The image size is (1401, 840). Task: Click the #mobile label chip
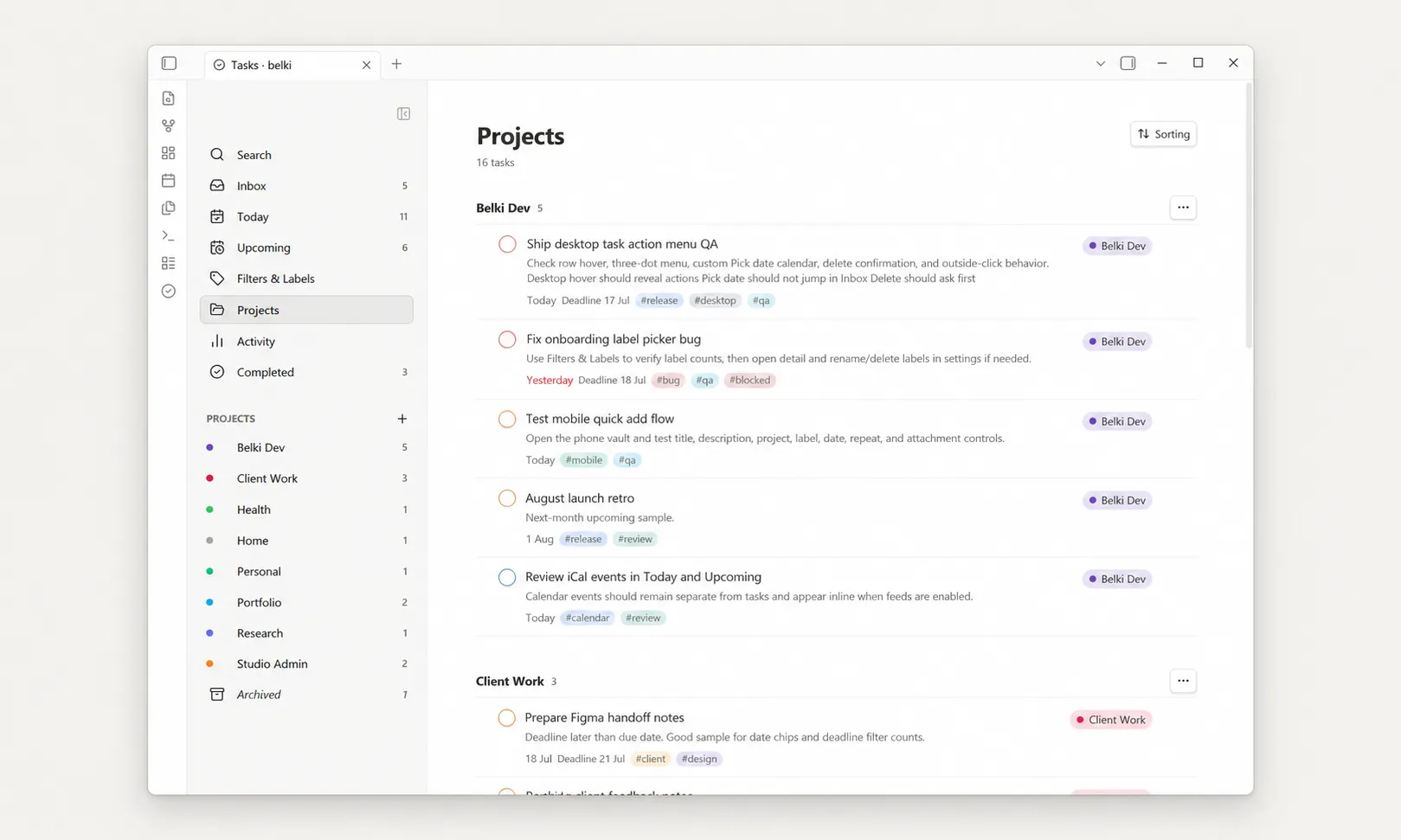click(583, 460)
